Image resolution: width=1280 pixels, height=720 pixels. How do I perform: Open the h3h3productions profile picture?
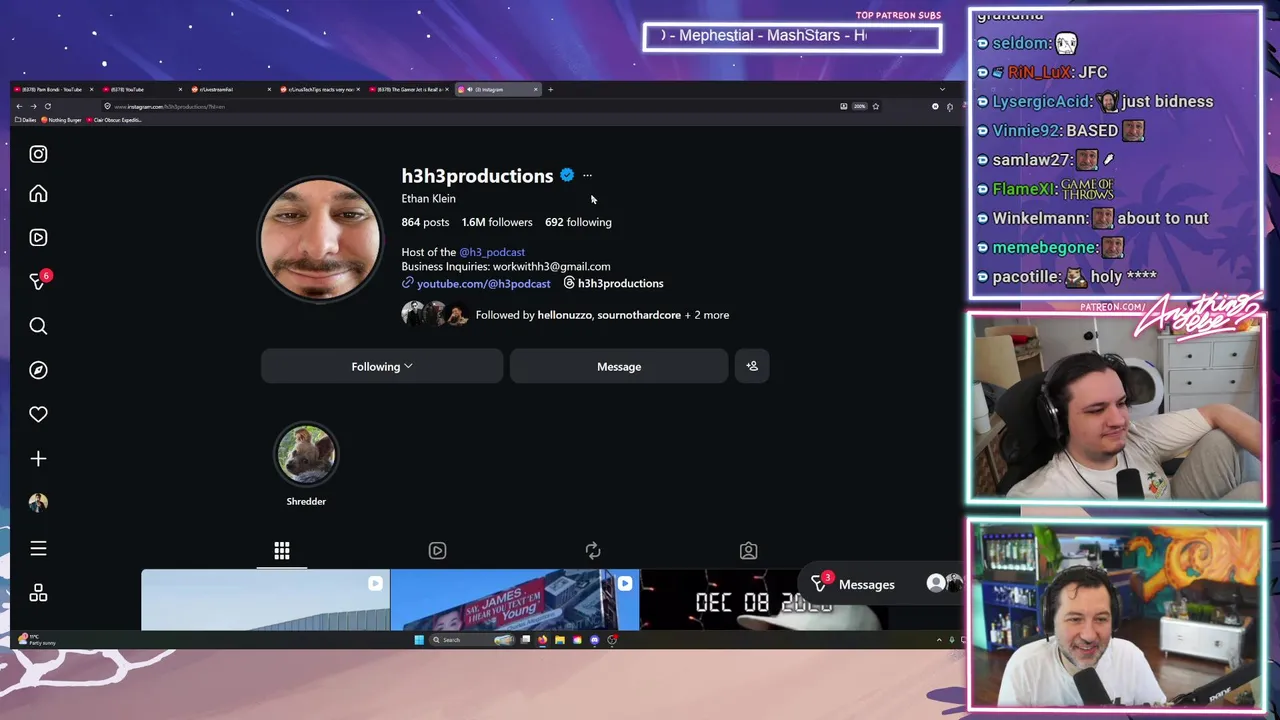click(320, 240)
